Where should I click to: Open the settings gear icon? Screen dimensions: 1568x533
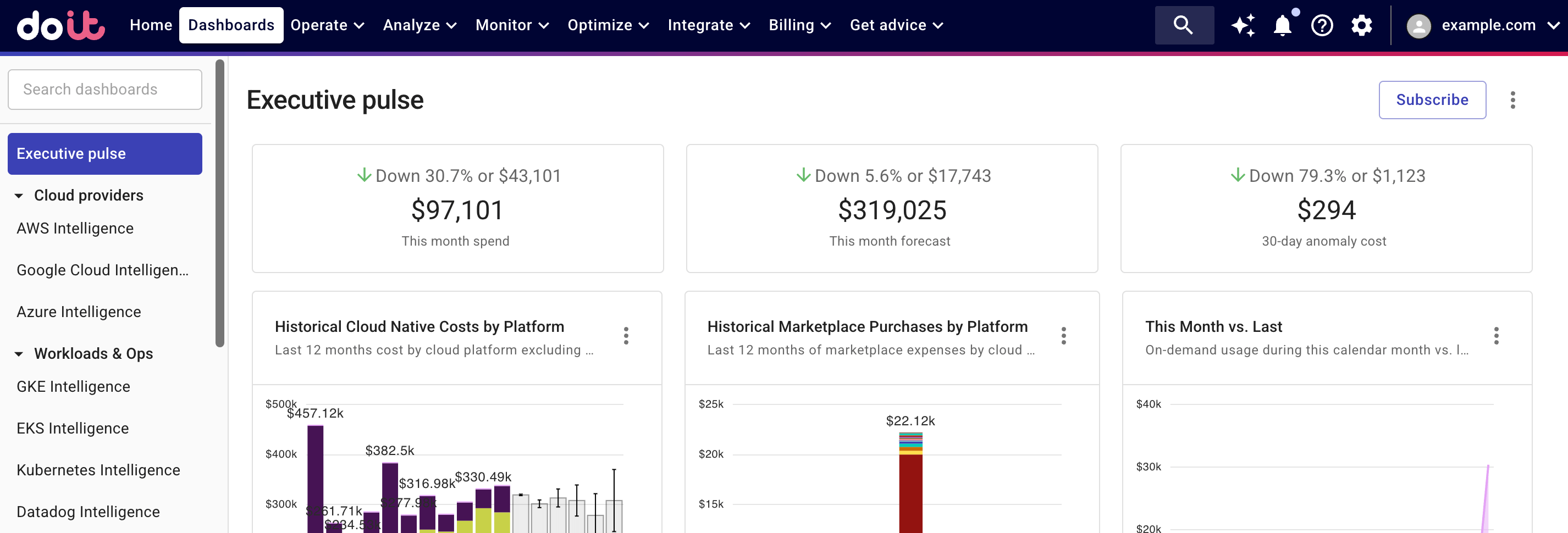pos(1362,25)
